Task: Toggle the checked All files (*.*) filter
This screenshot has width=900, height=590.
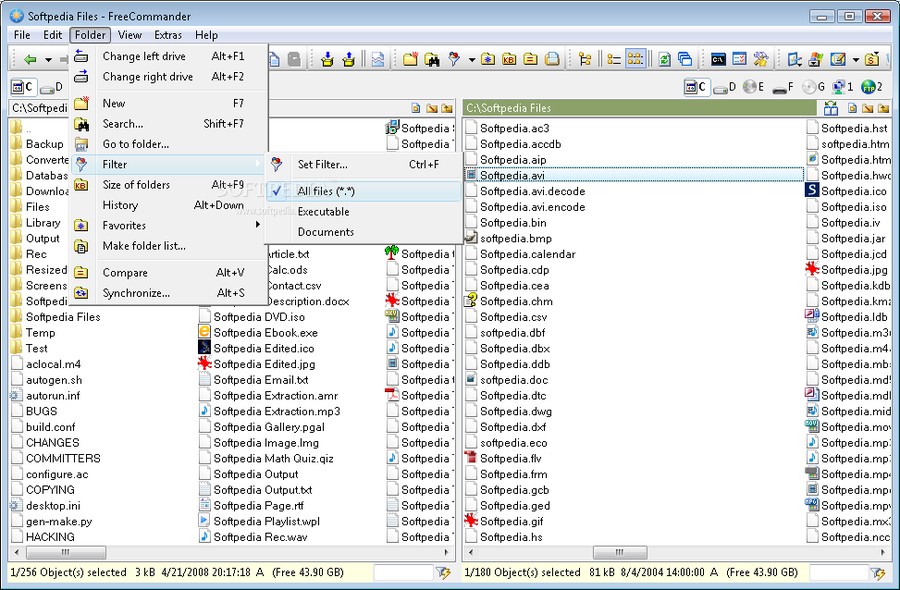Action: click(364, 191)
